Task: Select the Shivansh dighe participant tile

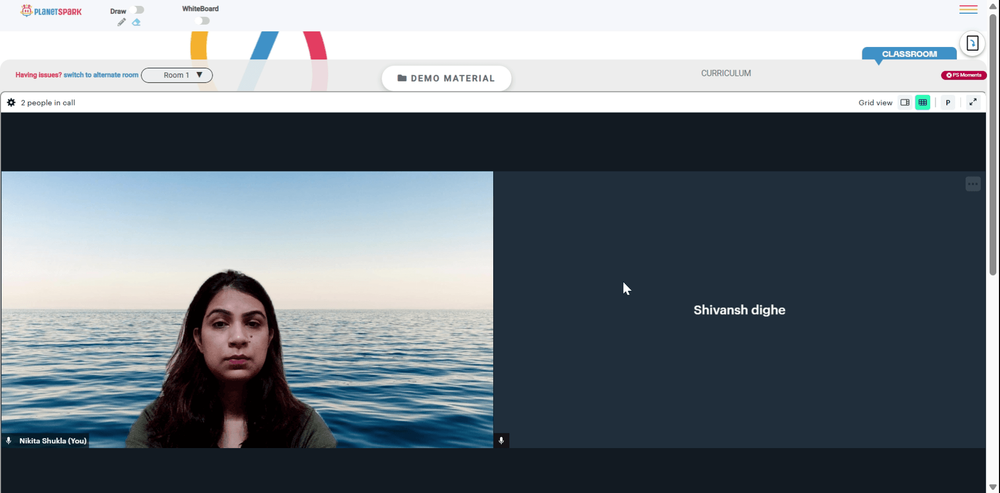Action: pos(739,309)
